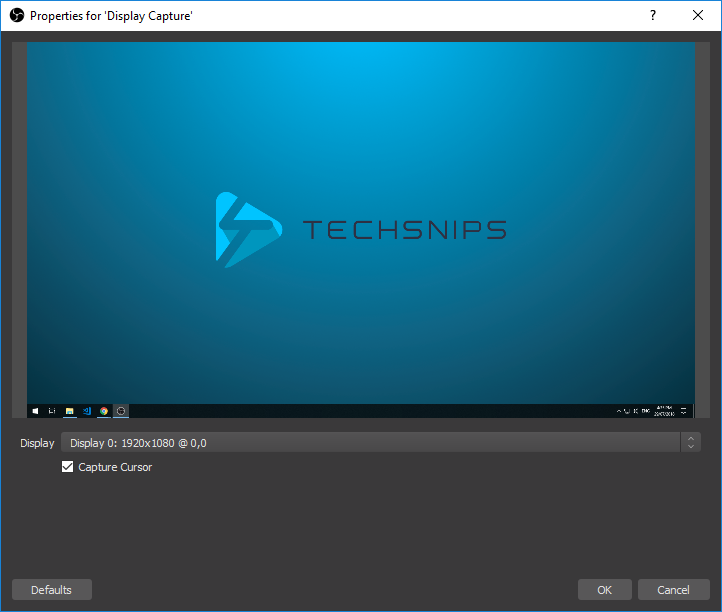722x612 pixels.
Task: Click the OBS logo in the title bar
Action: tap(17, 15)
